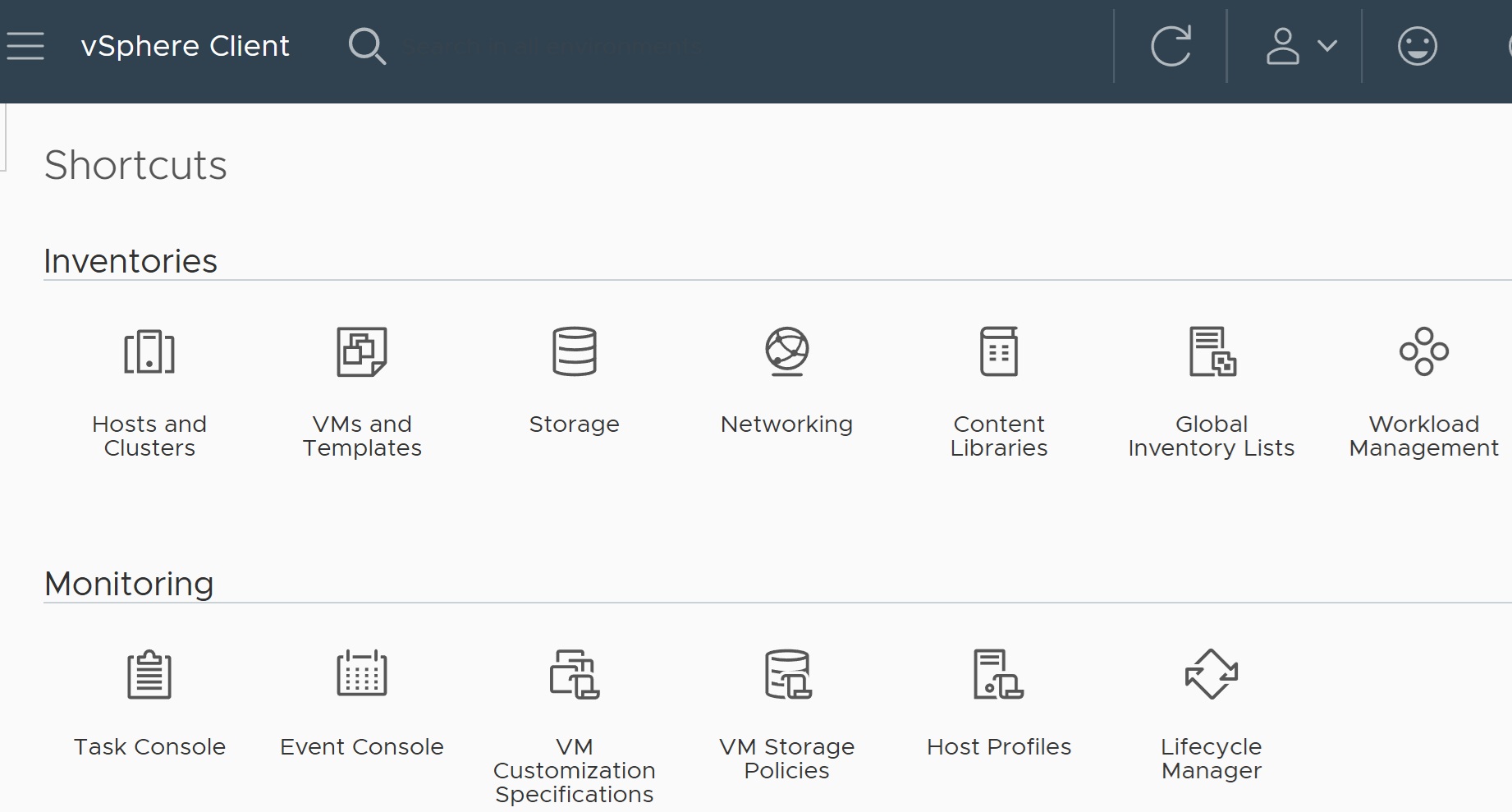Click the "Networking" text label
Image resolution: width=1512 pixels, height=812 pixels.
pos(787,424)
